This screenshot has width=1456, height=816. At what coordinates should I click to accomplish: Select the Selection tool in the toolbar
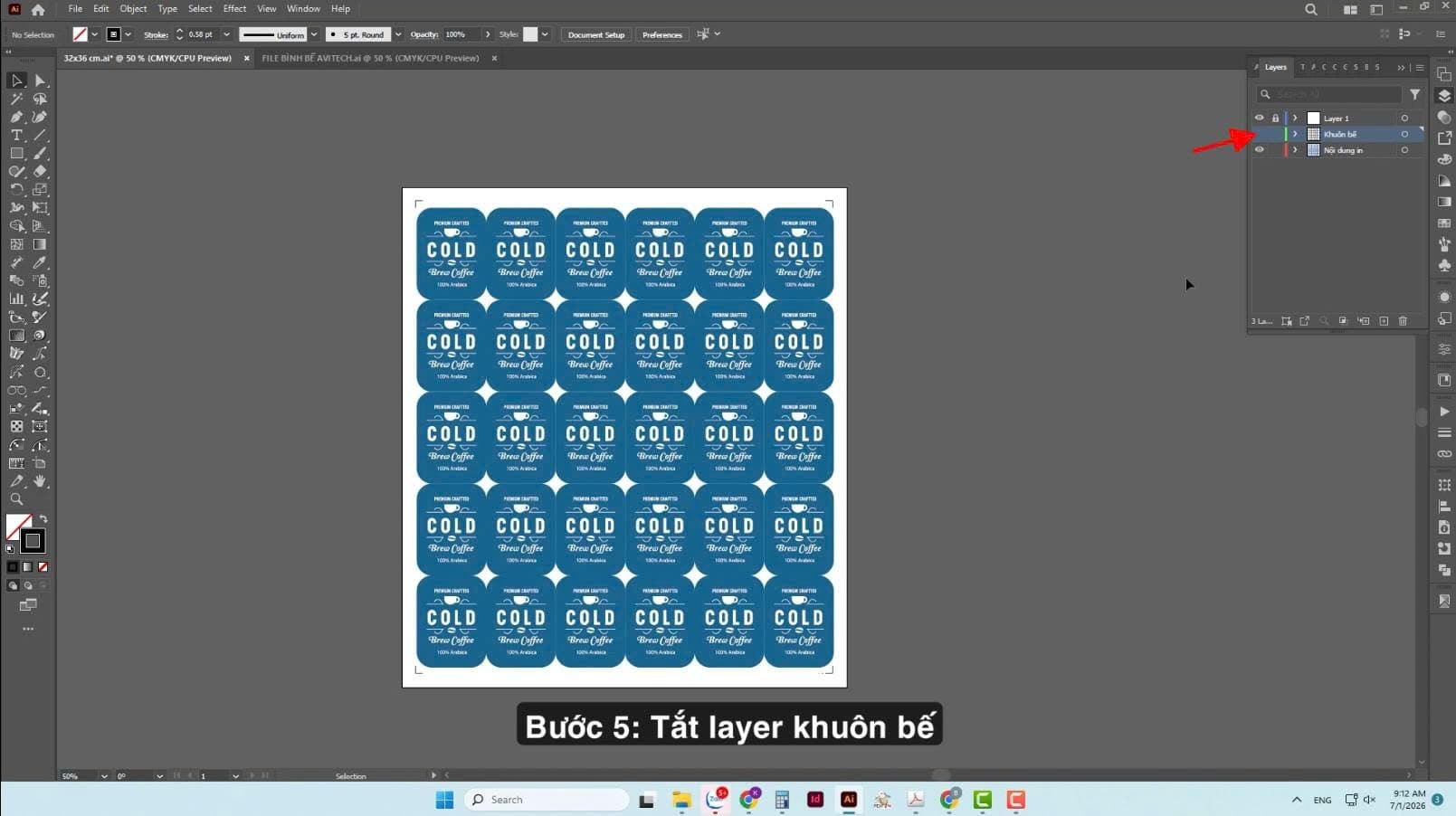pos(16,81)
